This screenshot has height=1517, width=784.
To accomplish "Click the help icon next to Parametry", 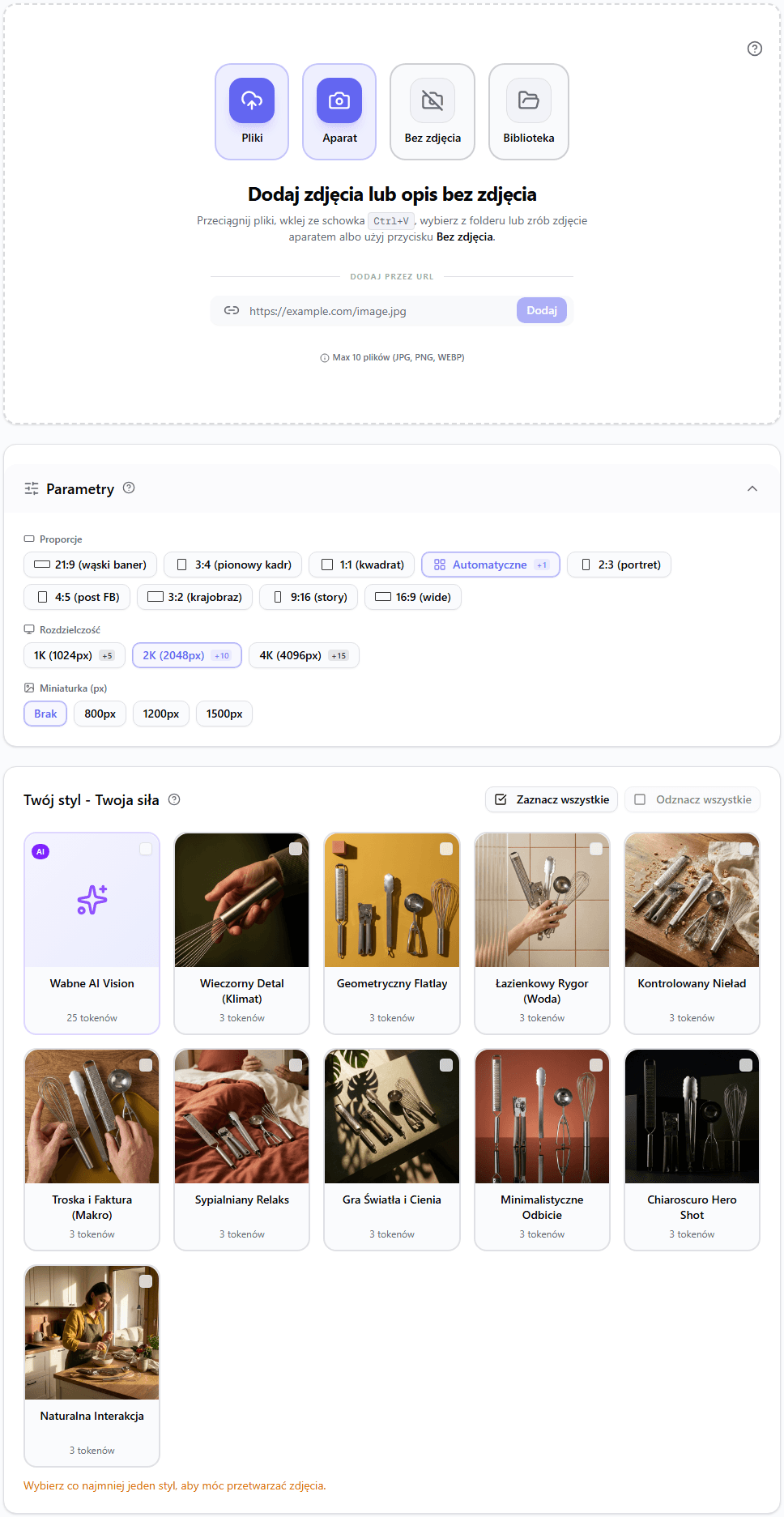I will pyautogui.click(x=129, y=488).
